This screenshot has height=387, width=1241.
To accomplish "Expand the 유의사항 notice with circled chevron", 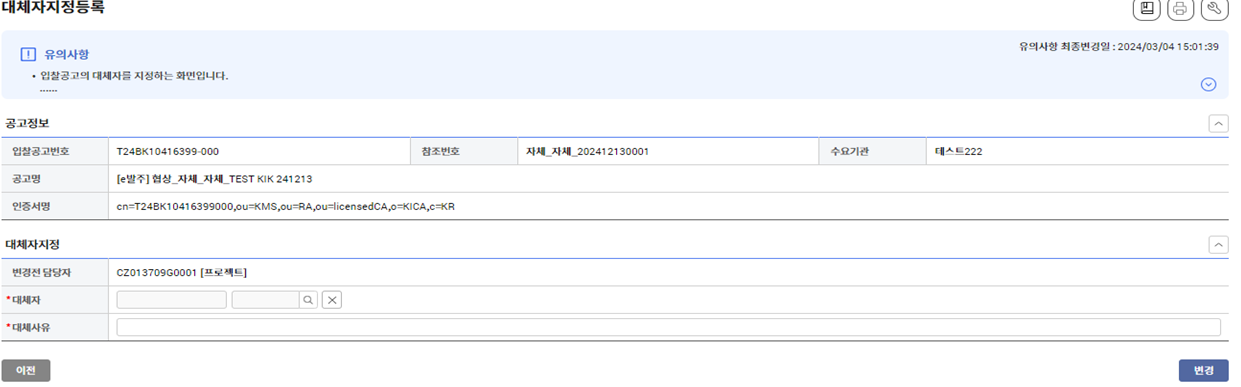I will (1208, 84).
